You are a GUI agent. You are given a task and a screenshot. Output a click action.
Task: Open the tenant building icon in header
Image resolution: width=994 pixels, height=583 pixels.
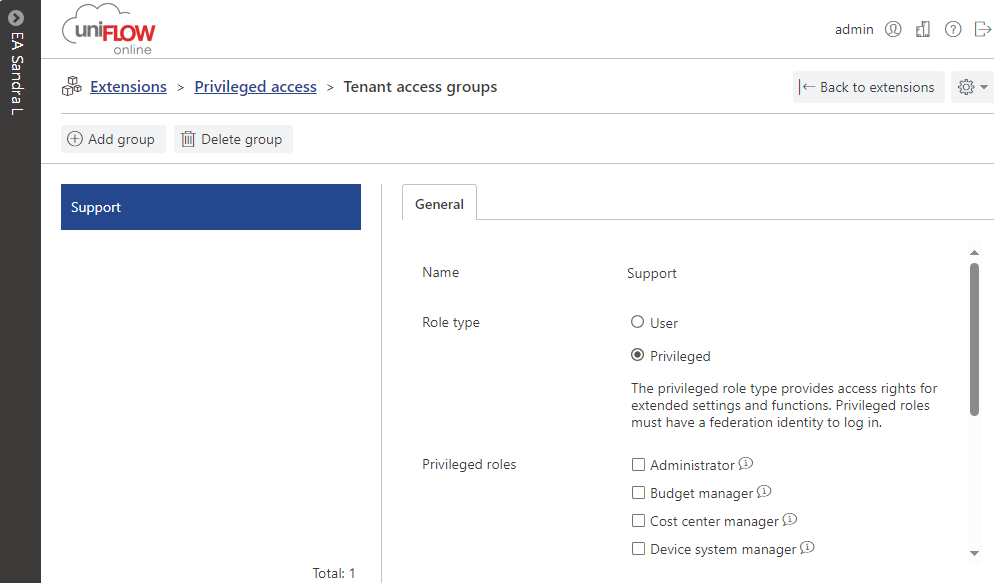[x=923, y=30]
